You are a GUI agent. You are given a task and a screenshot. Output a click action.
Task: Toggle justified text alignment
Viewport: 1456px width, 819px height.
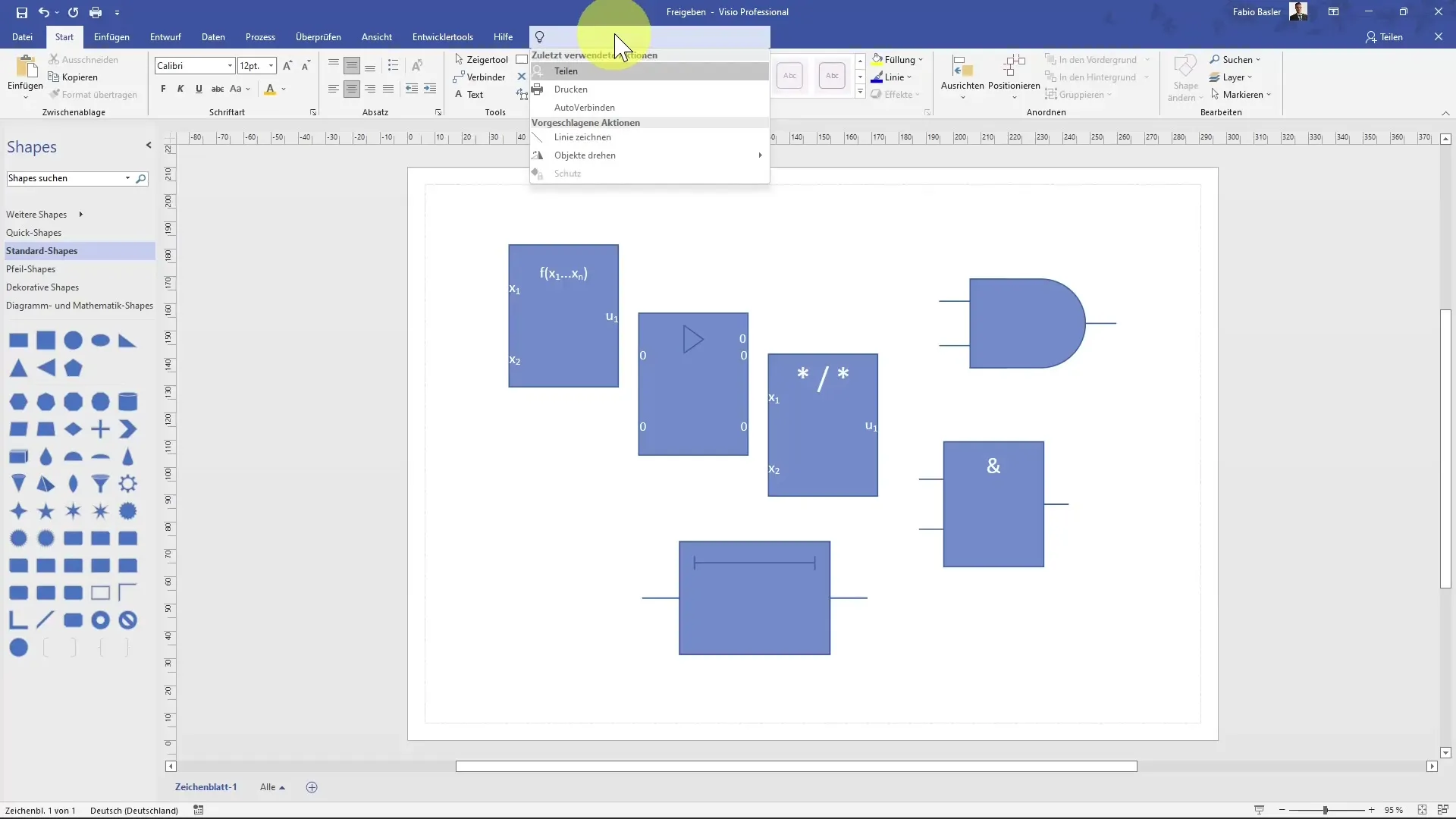(x=388, y=89)
